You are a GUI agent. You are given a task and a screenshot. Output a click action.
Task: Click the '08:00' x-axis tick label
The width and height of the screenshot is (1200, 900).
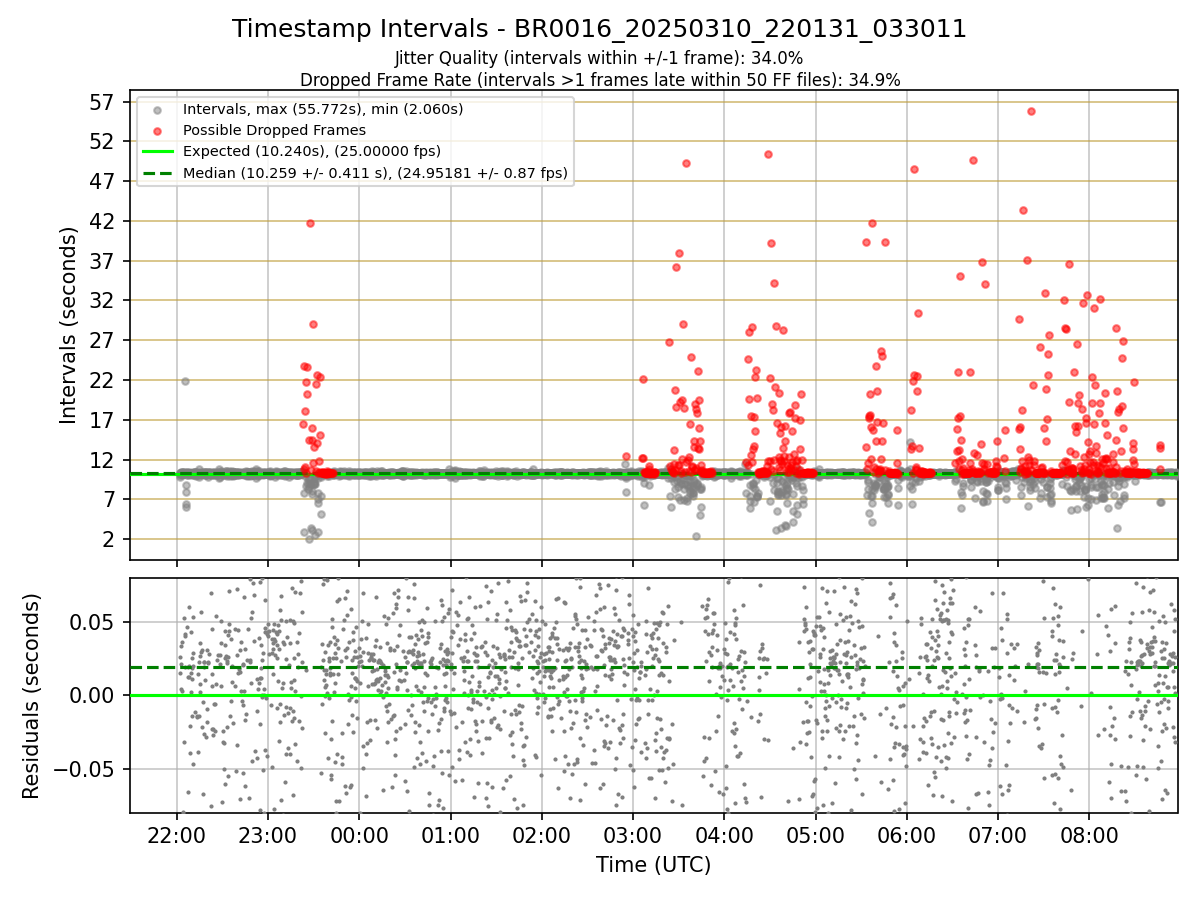pos(1088,834)
